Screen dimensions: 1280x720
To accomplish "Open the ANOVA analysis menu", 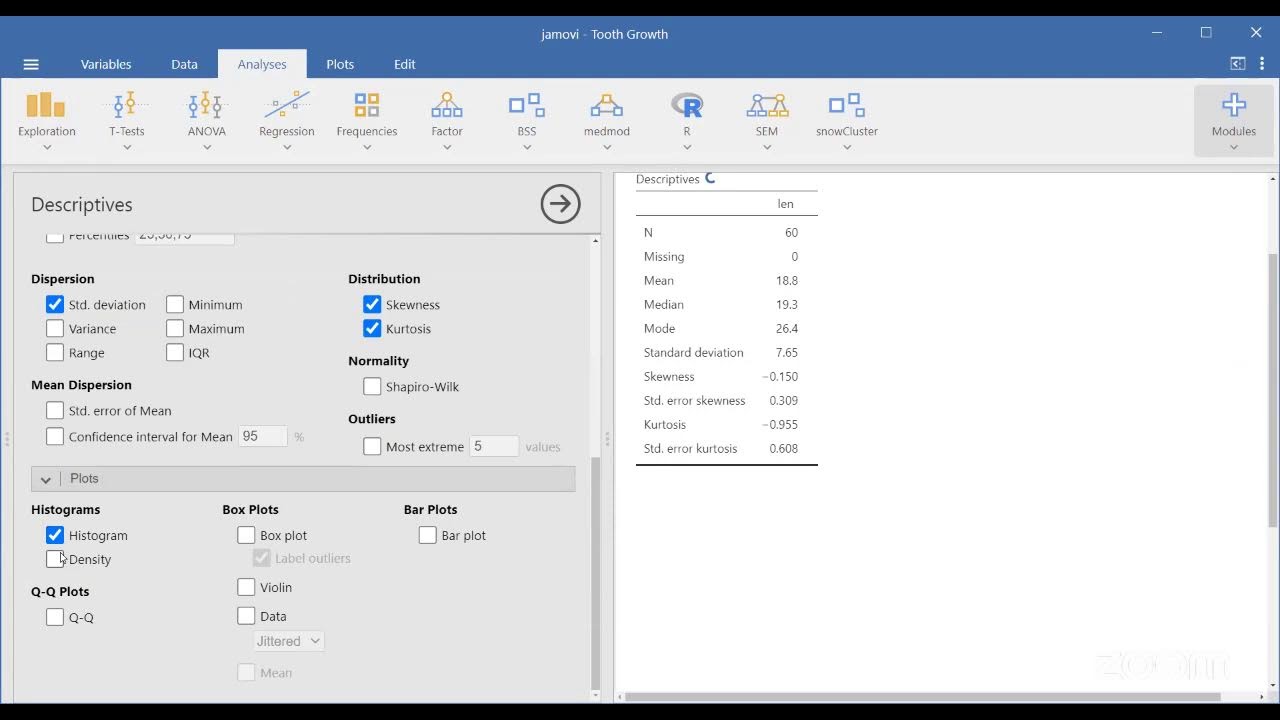I will (x=207, y=120).
